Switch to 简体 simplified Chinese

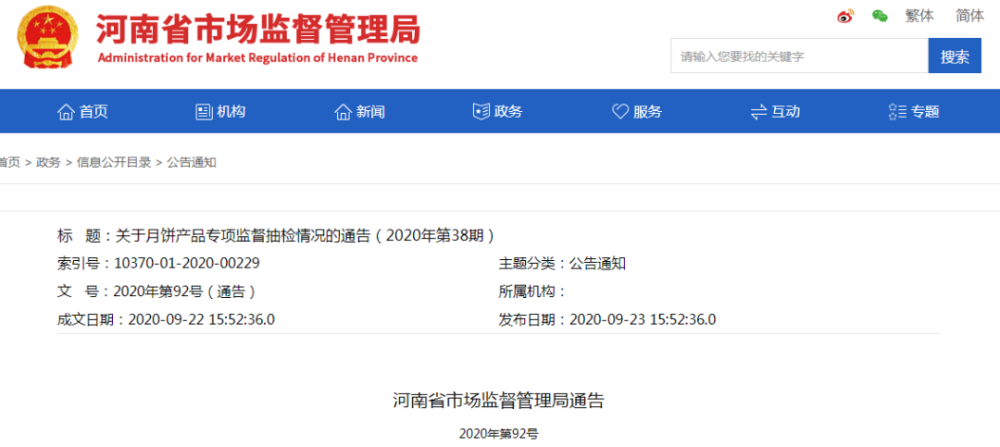(x=969, y=17)
